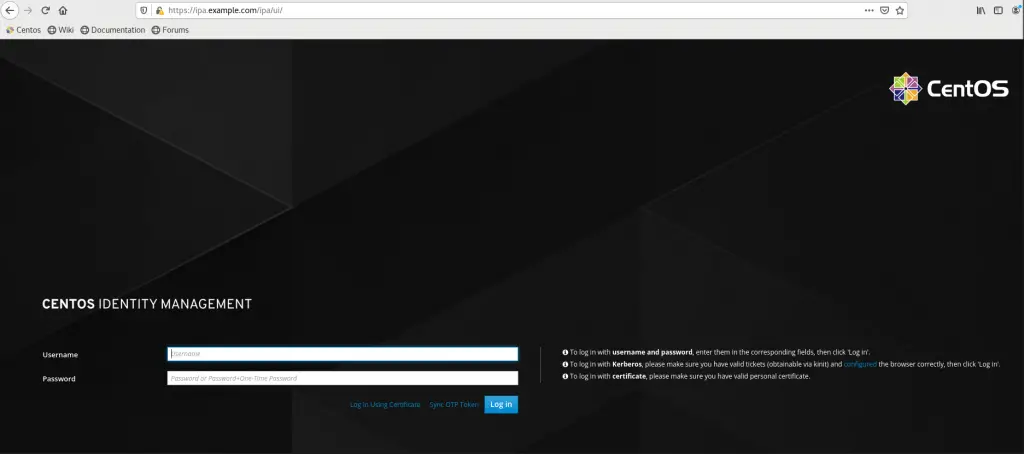Bookmark this page with the star icon

coord(900,10)
